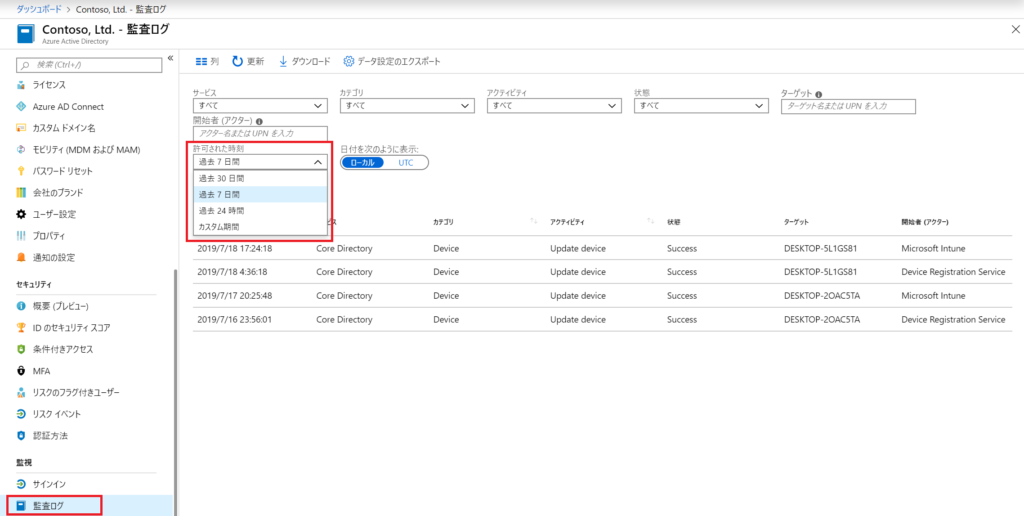Click the リスクのフラグ付きユーザー icon
1024x516 pixels.
[x=21, y=393]
